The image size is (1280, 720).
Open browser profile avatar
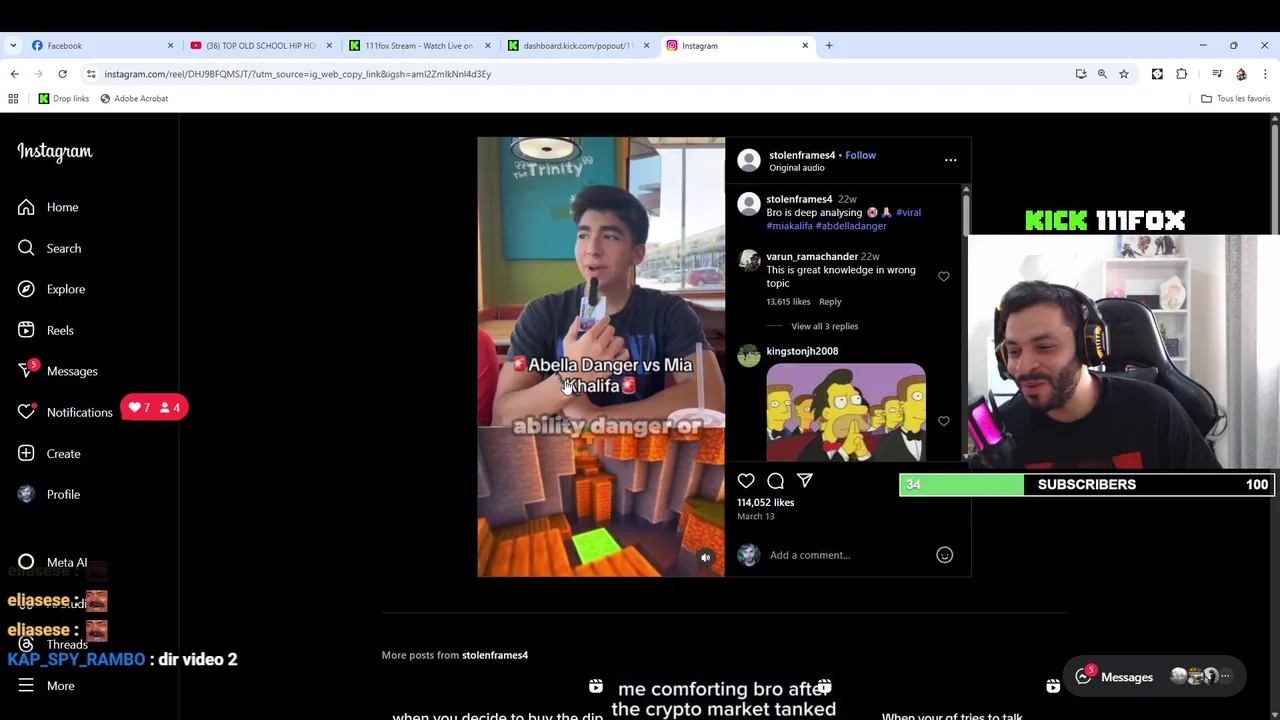[x=1241, y=74]
